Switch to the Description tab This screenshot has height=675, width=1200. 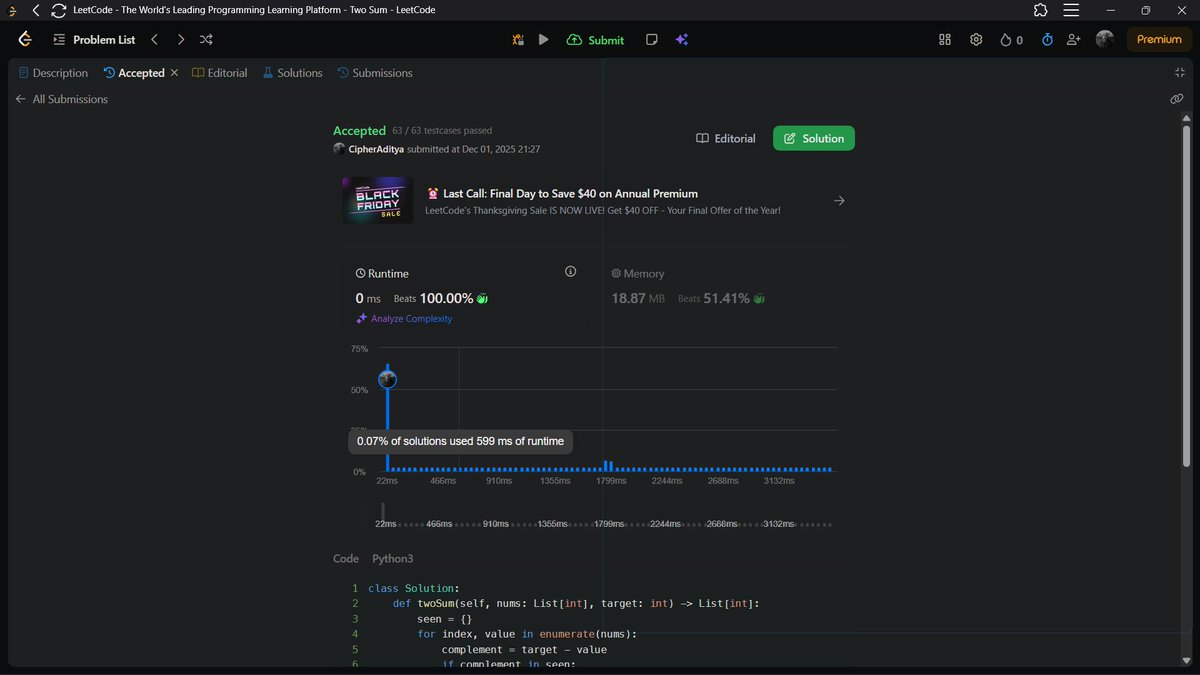pyautogui.click(x=53, y=73)
